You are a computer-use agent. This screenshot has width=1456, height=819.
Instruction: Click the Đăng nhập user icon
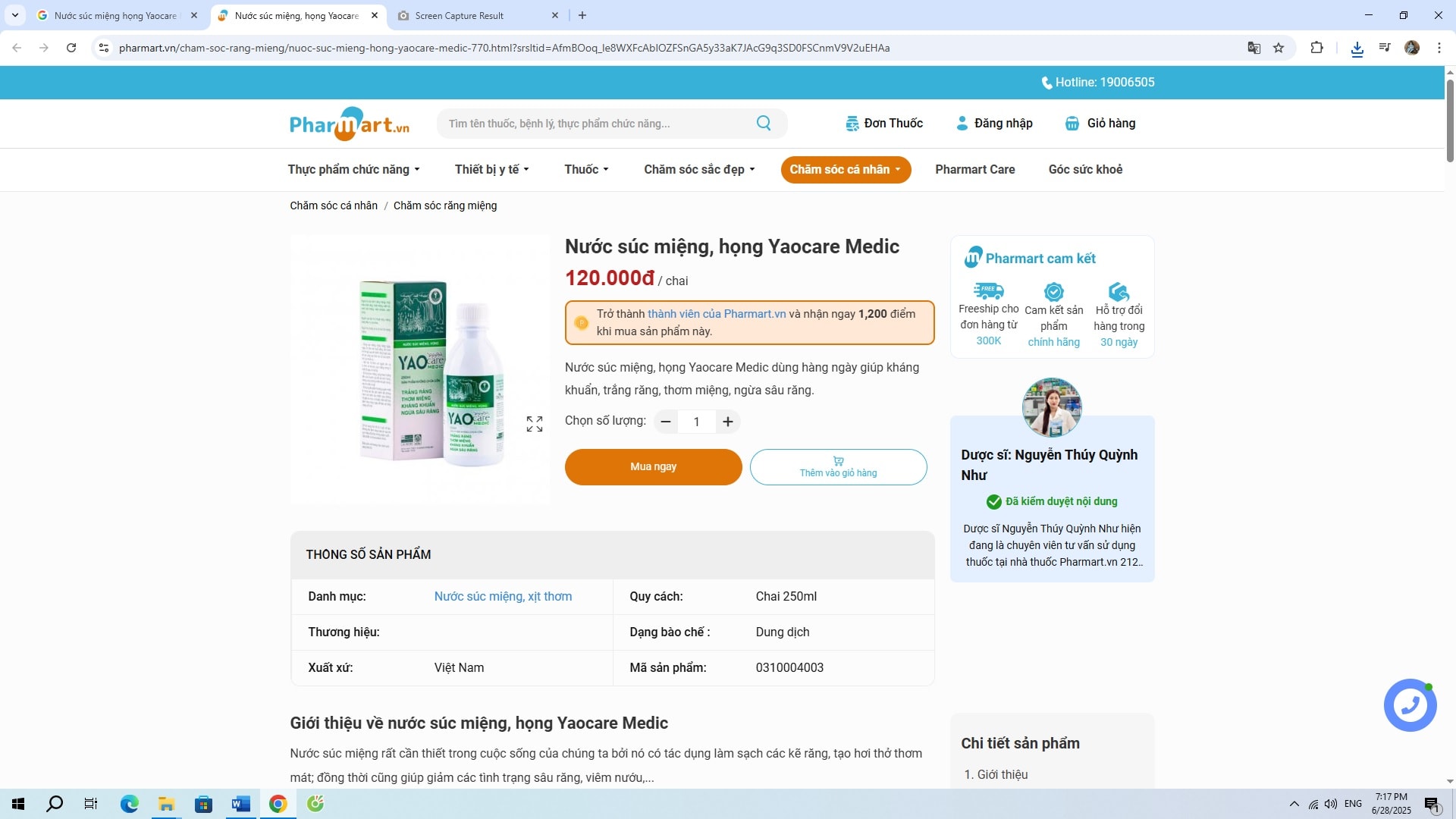(x=962, y=124)
